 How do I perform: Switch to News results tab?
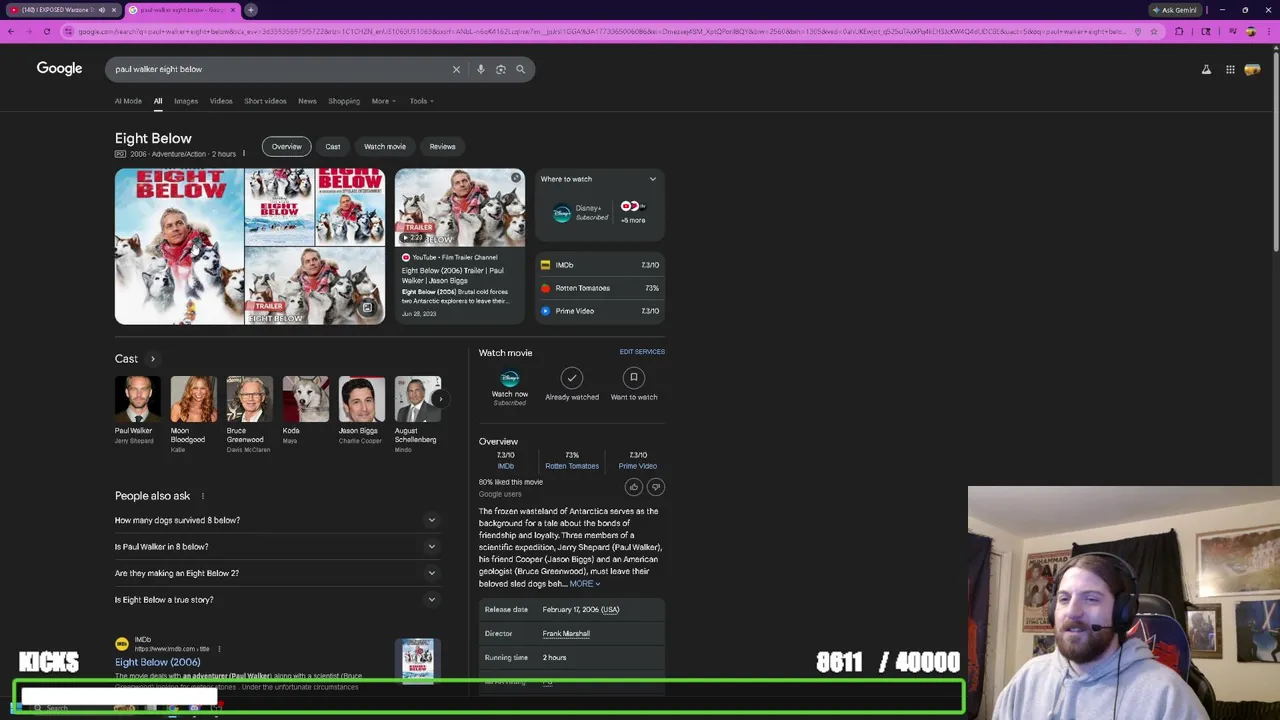point(307,101)
